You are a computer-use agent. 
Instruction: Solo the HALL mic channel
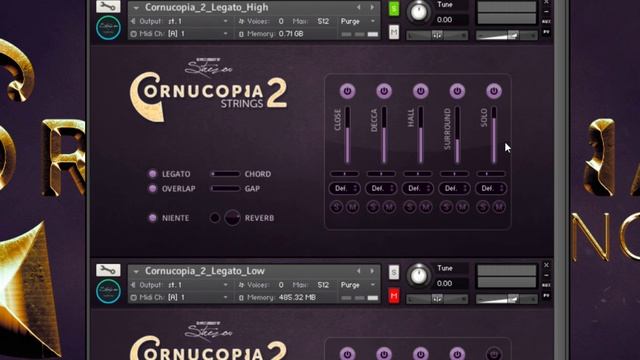[409, 207]
